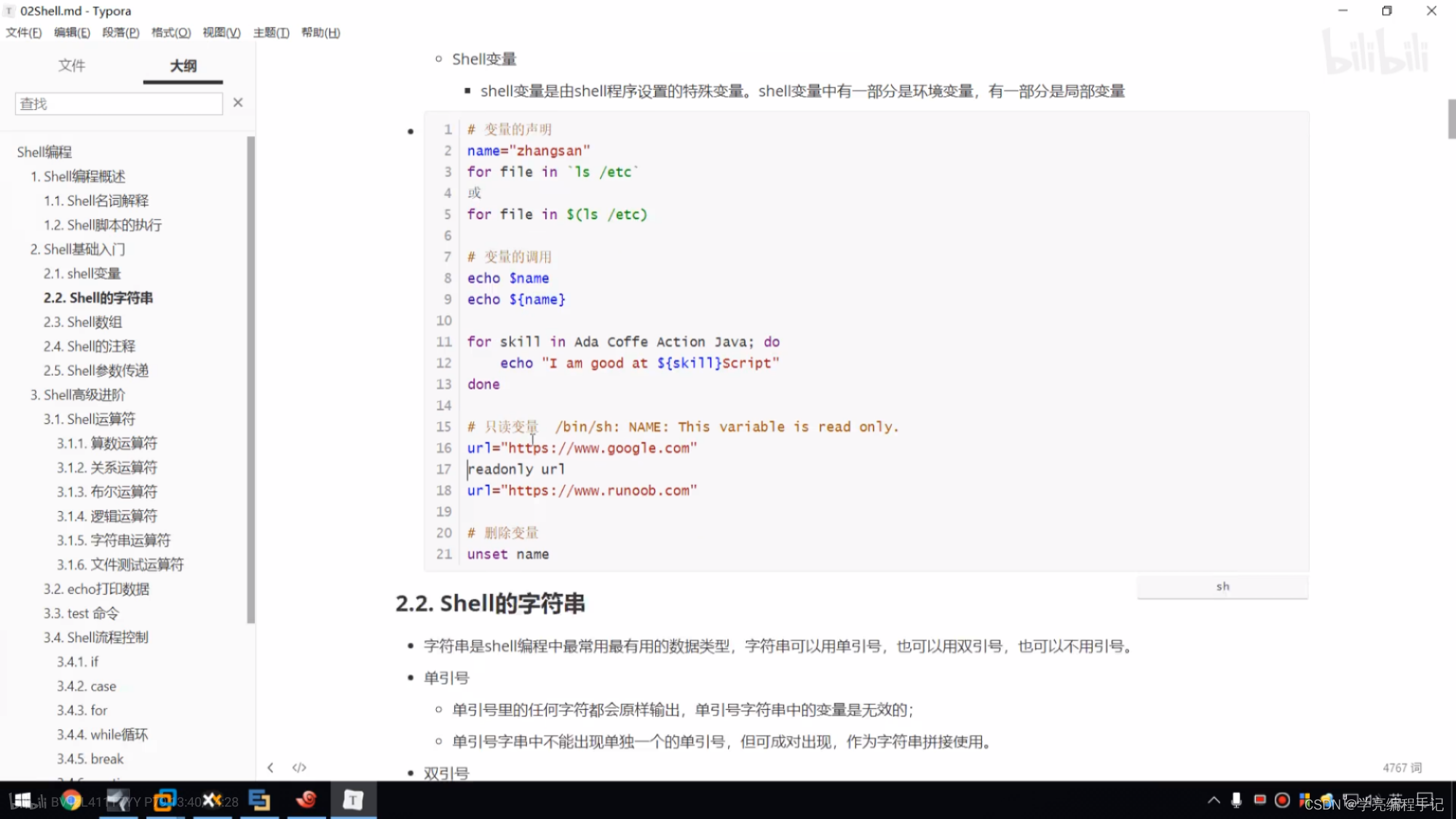Go to outline item 3.2. echo打印数据

pos(96,589)
